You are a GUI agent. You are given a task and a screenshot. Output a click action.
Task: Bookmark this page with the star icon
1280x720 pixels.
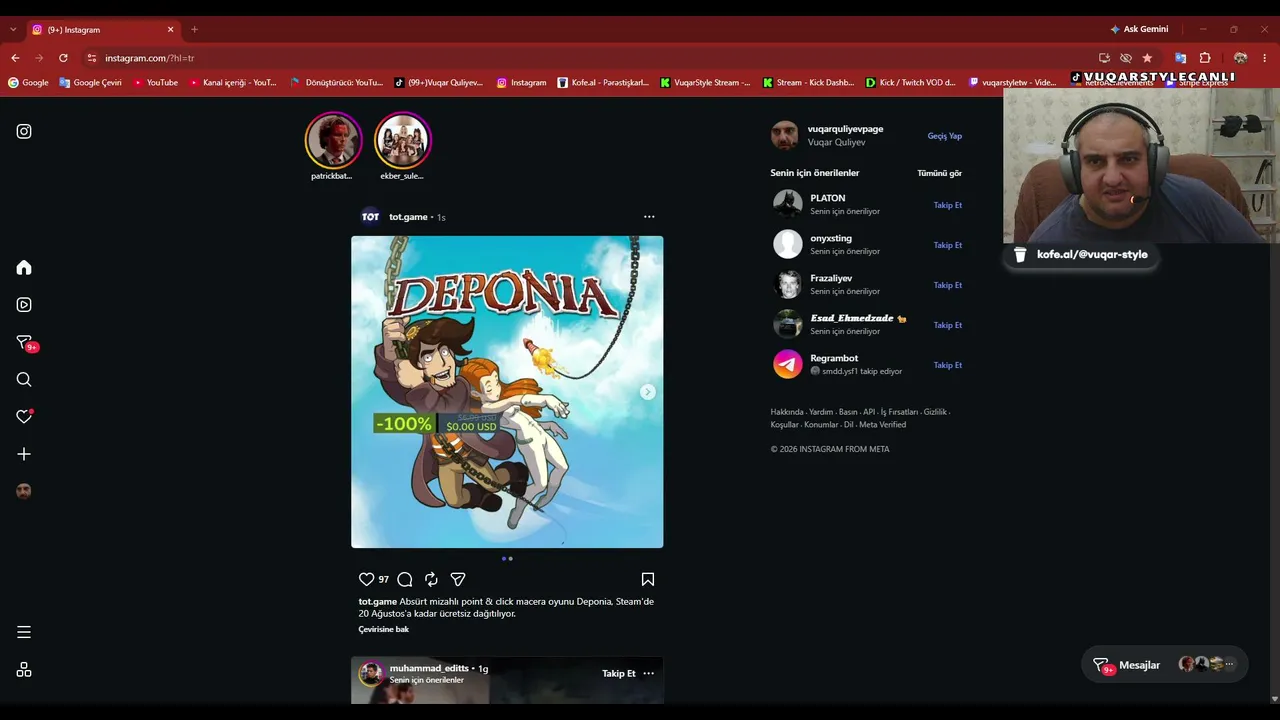tap(1147, 58)
